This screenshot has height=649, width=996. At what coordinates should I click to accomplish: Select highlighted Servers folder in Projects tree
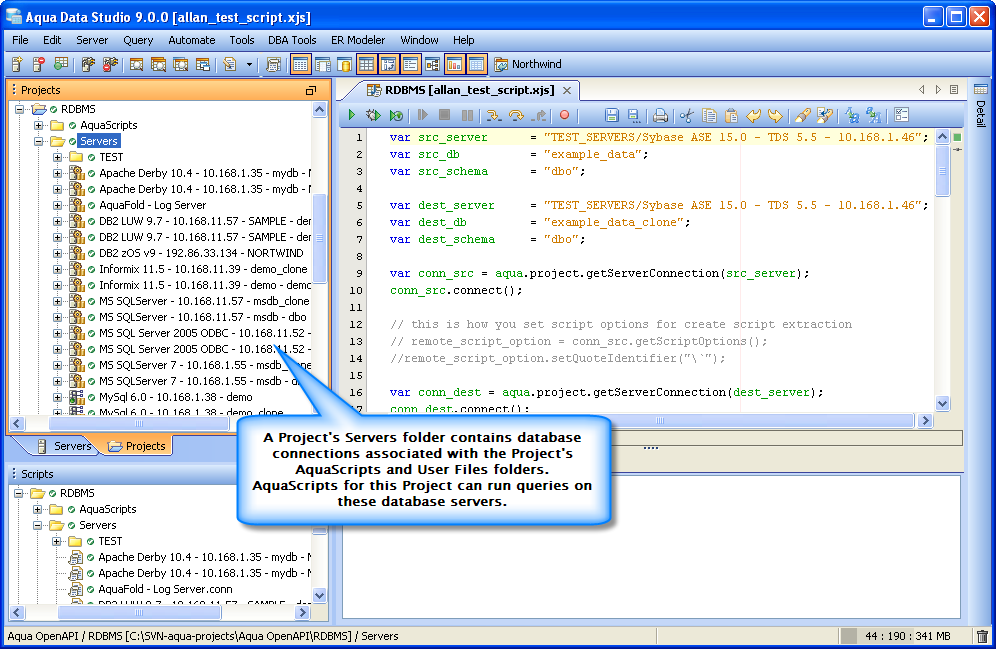coord(99,141)
